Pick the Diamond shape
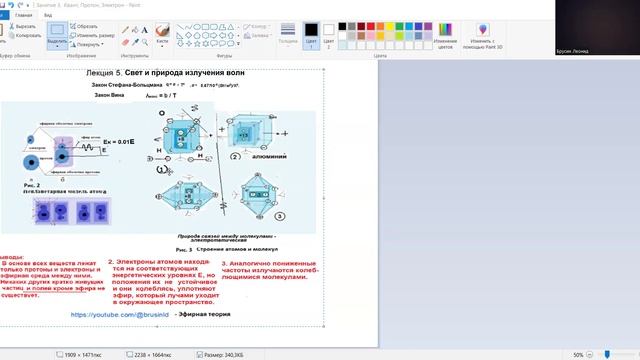Viewport: 640px width, 360px height. pyautogui.click(x=188, y=36)
